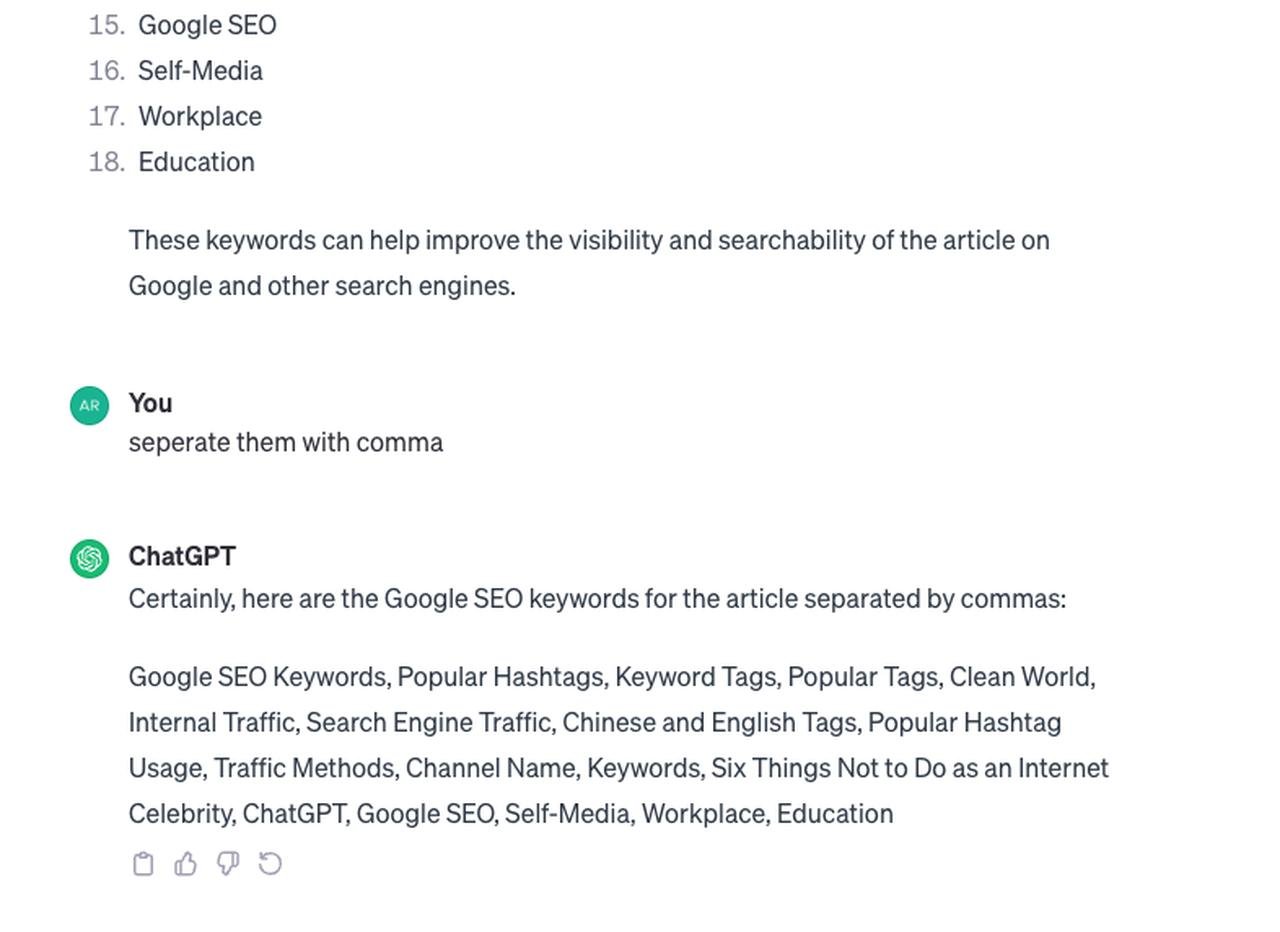Click the text "Google SEO Keywords, Popular Hashtags"

366,677
